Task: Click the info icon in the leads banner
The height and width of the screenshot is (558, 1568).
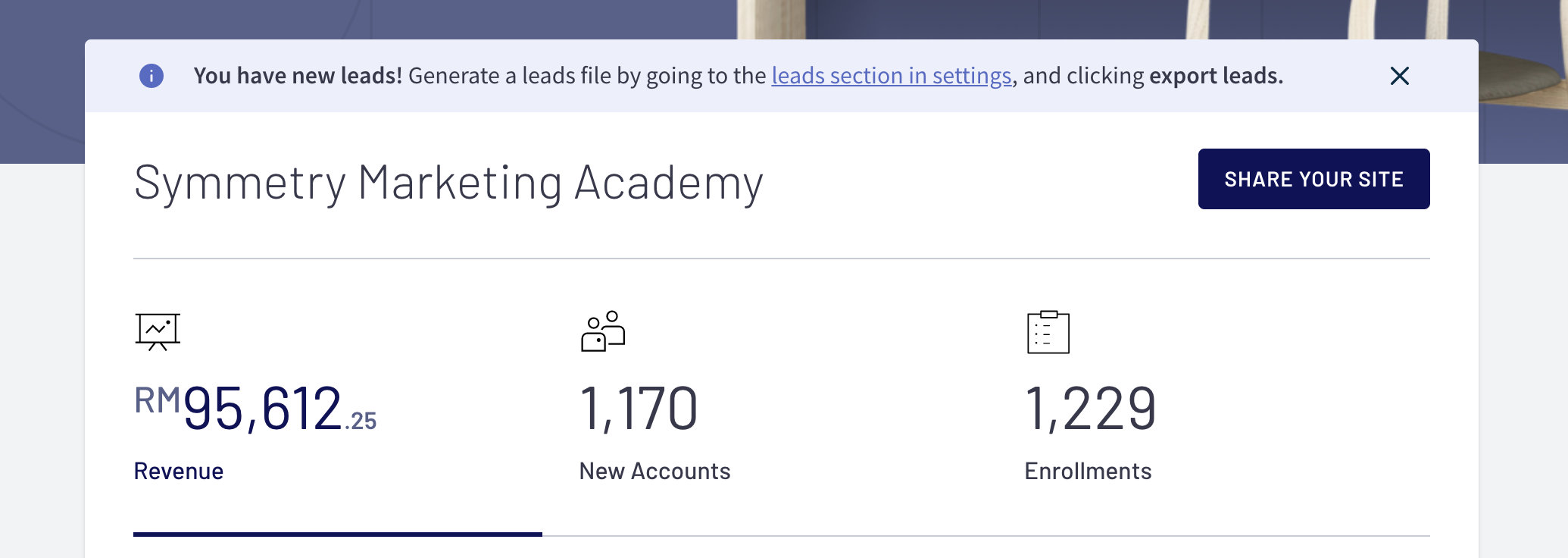Action: 151,76
